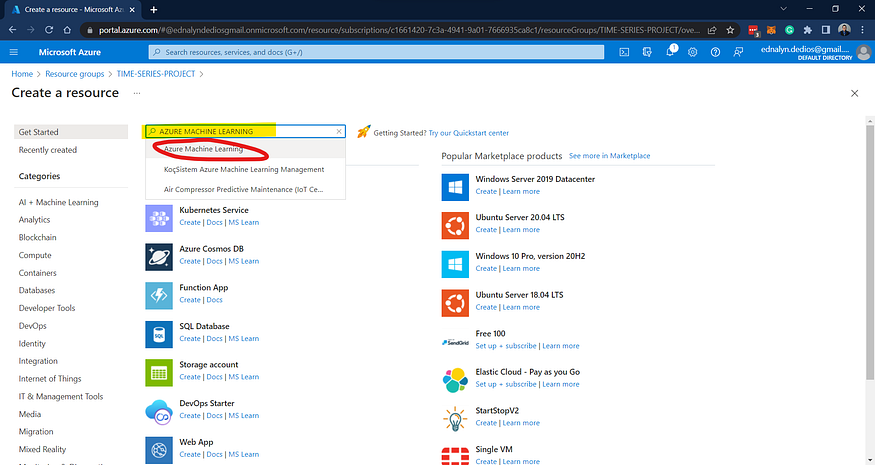
Task: Bookmark this page with the star icon
Action: (x=730, y=30)
